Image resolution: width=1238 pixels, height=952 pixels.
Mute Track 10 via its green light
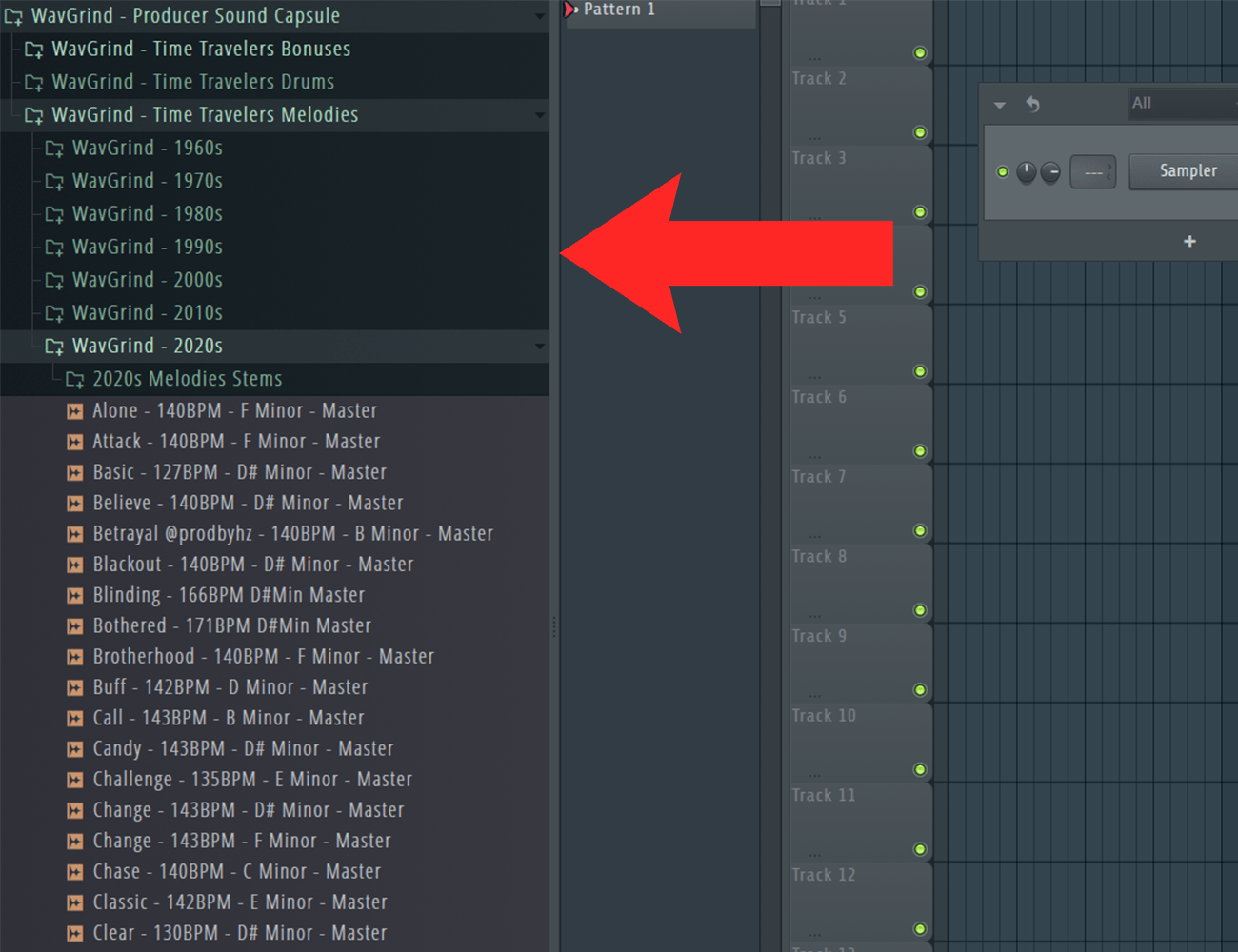point(920,769)
